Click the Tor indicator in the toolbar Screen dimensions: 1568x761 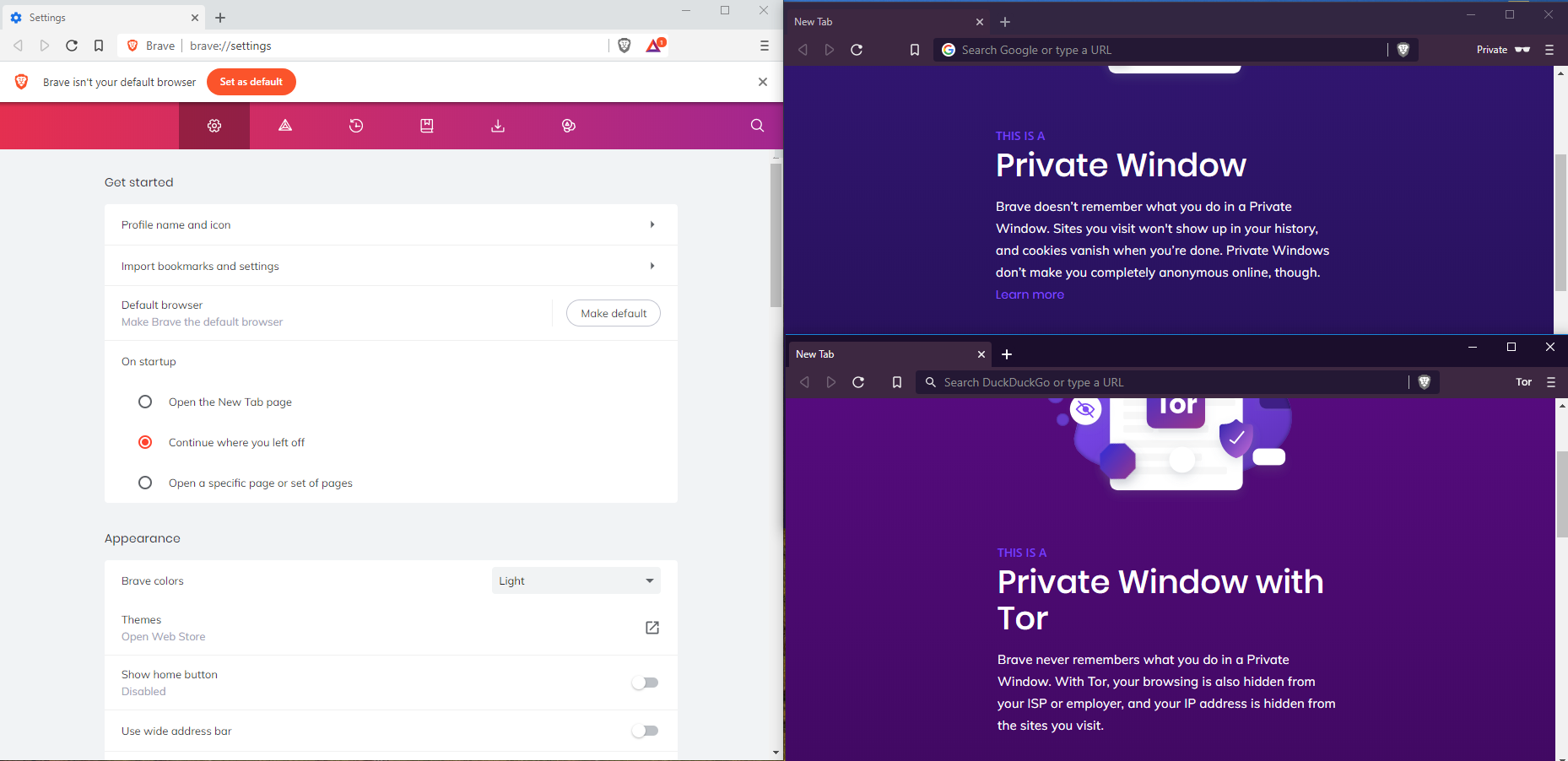click(1523, 382)
